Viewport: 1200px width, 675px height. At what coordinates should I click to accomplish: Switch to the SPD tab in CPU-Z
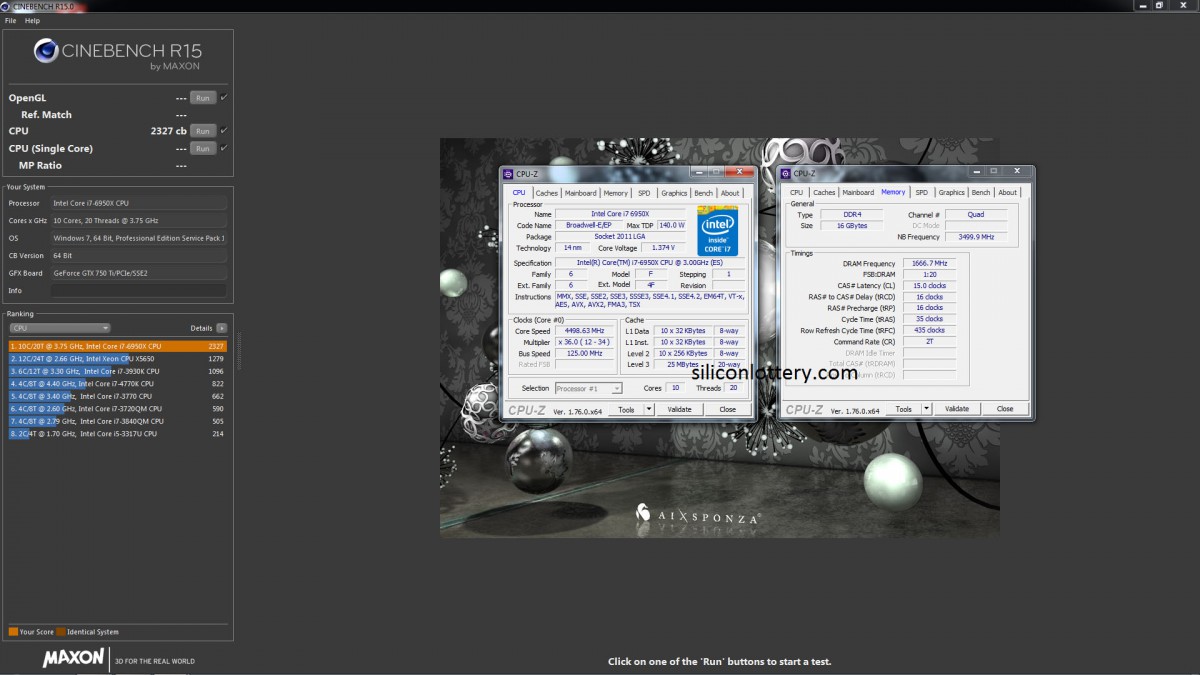643,192
